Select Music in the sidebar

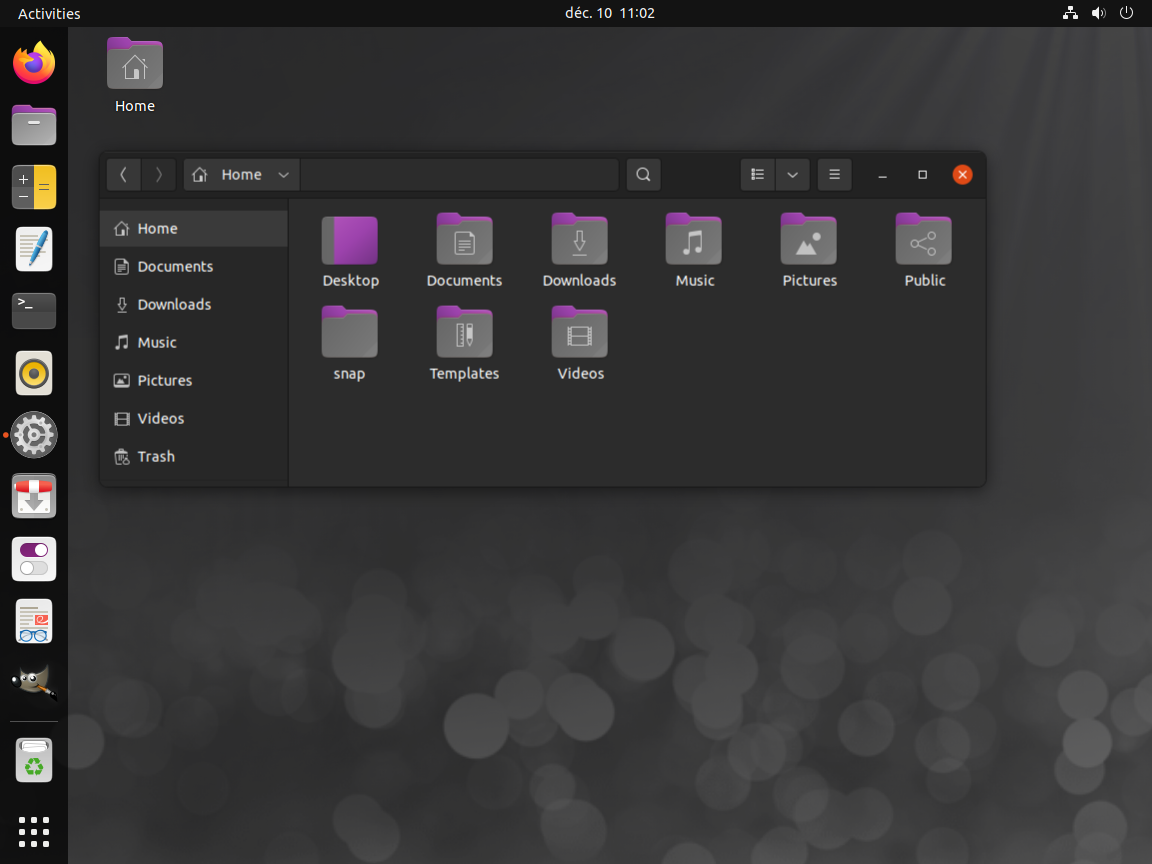click(x=194, y=342)
